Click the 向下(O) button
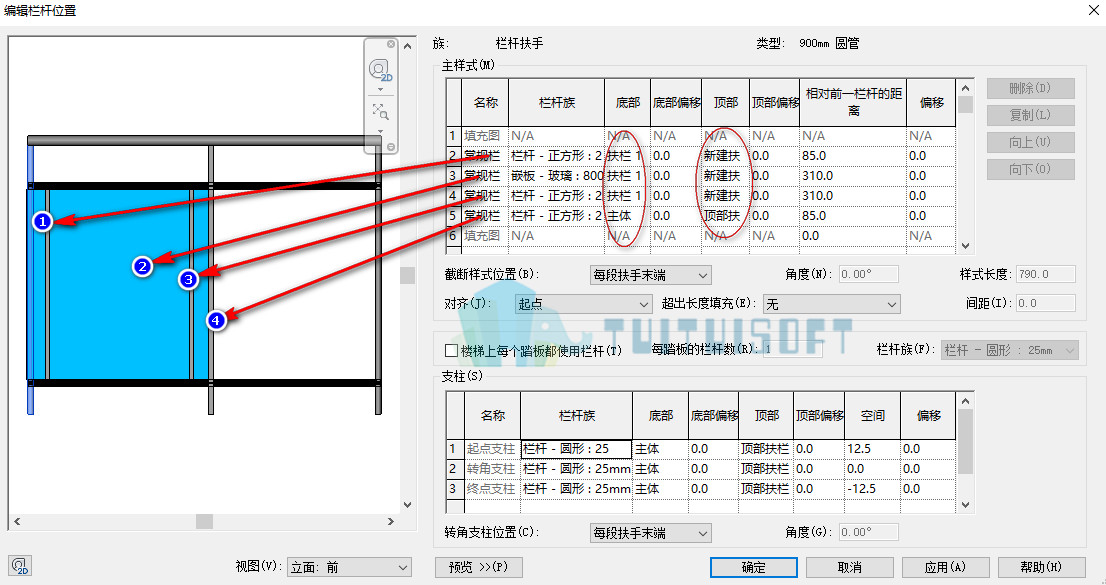 pos(1031,169)
